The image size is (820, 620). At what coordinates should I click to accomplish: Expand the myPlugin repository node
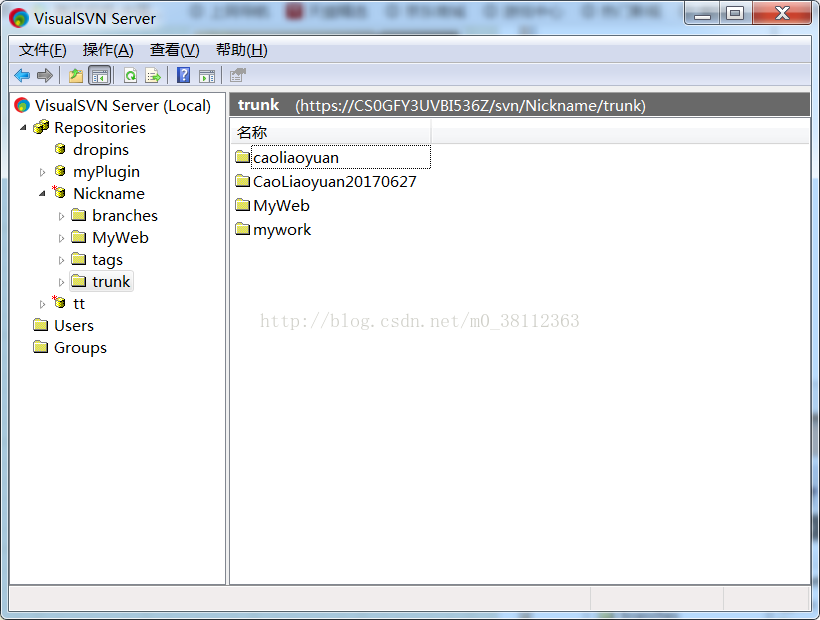(42, 172)
